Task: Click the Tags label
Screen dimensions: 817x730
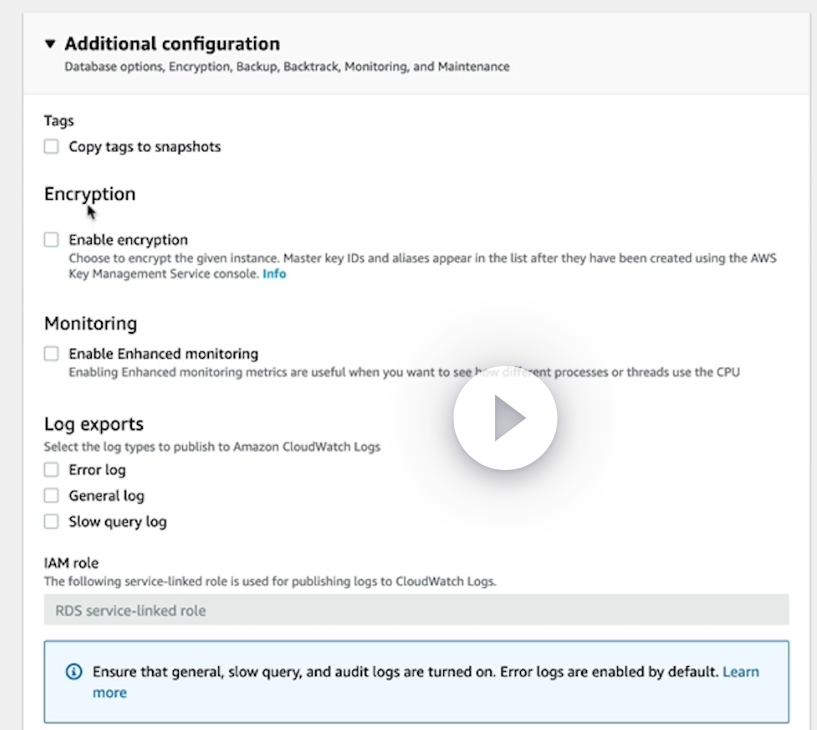Action: click(x=59, y=121)
